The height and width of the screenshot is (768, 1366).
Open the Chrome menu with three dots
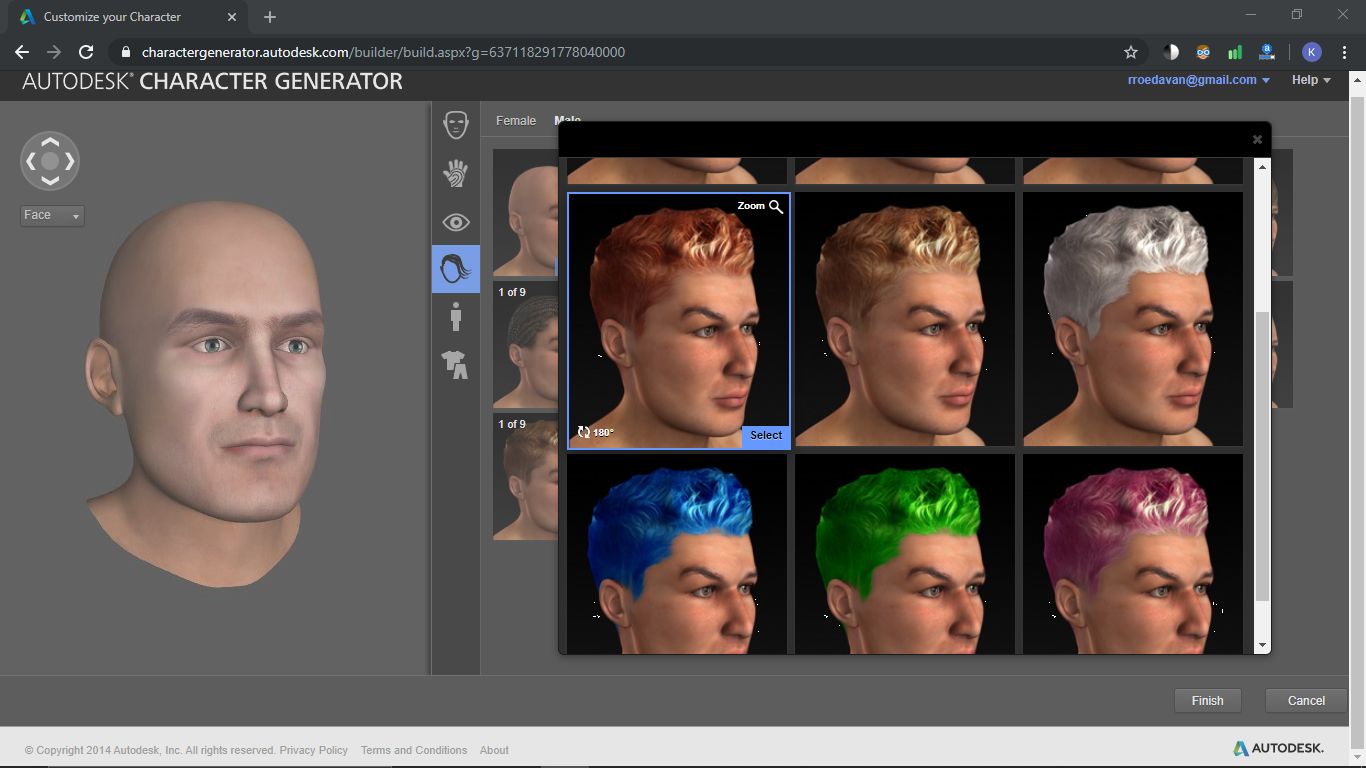[1345, 52]
